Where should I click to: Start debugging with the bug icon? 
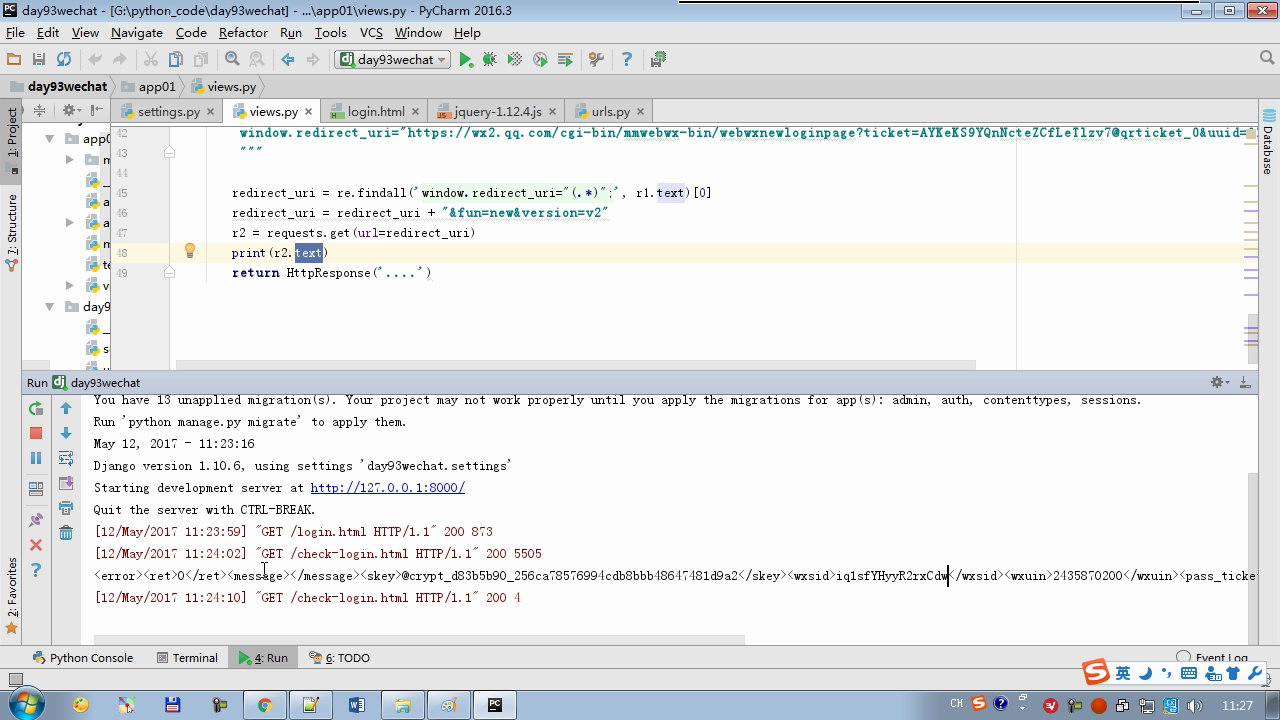(x=490, y=60)
